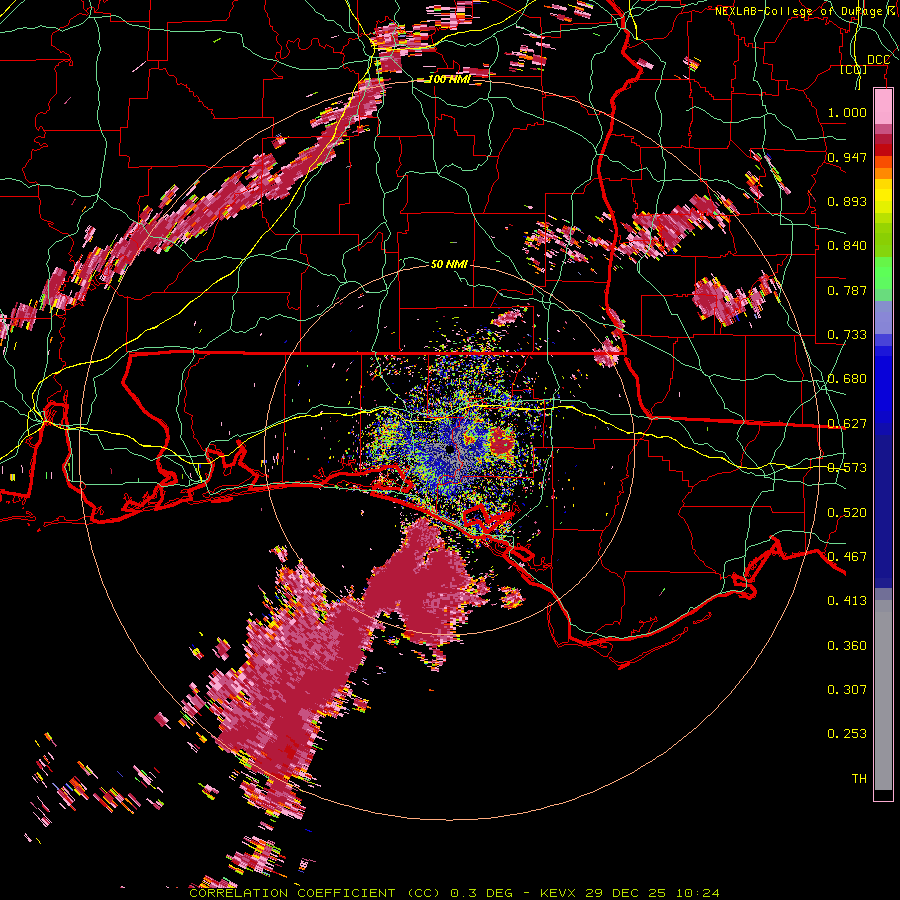
Task: Click the 0.893 color scale label
Action: pyautogui.click(x=847, y=201)
